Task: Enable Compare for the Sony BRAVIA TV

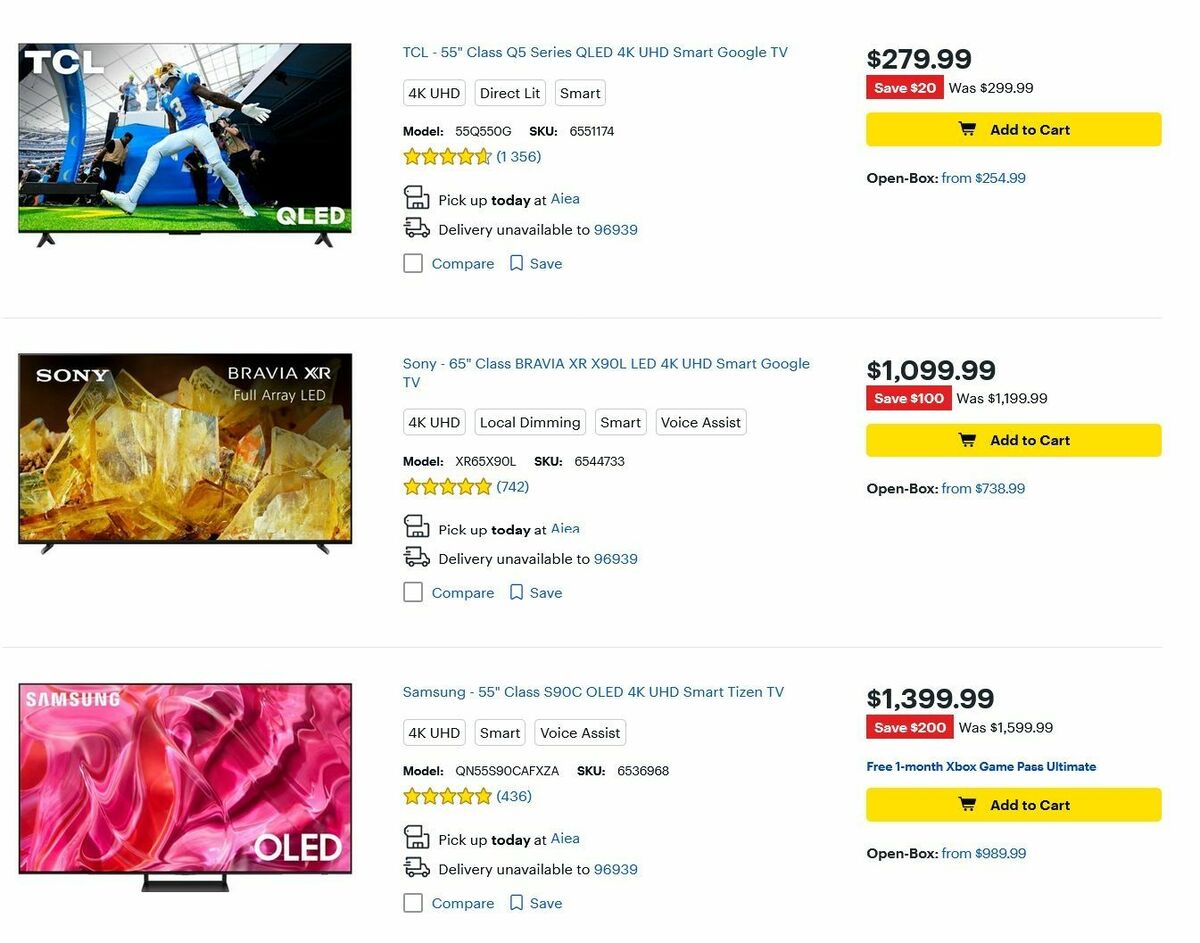Action: point(413,592)
